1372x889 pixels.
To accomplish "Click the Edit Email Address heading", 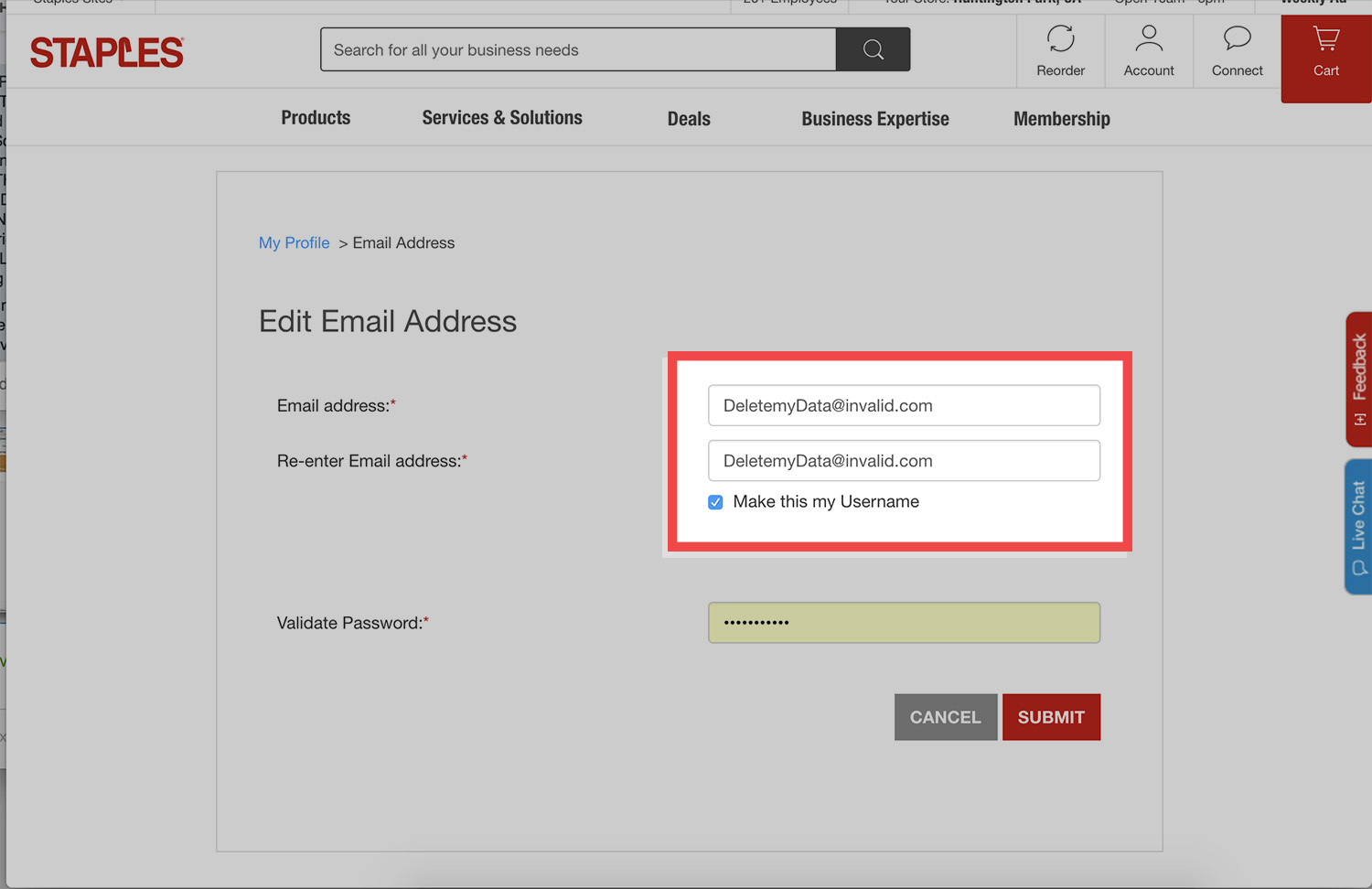I will point(388,321).
